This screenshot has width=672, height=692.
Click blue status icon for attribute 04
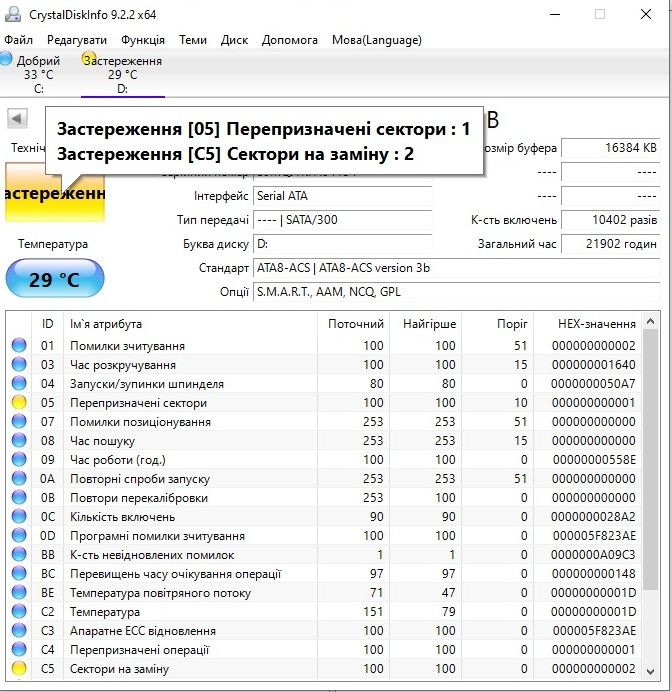(19, 383)
